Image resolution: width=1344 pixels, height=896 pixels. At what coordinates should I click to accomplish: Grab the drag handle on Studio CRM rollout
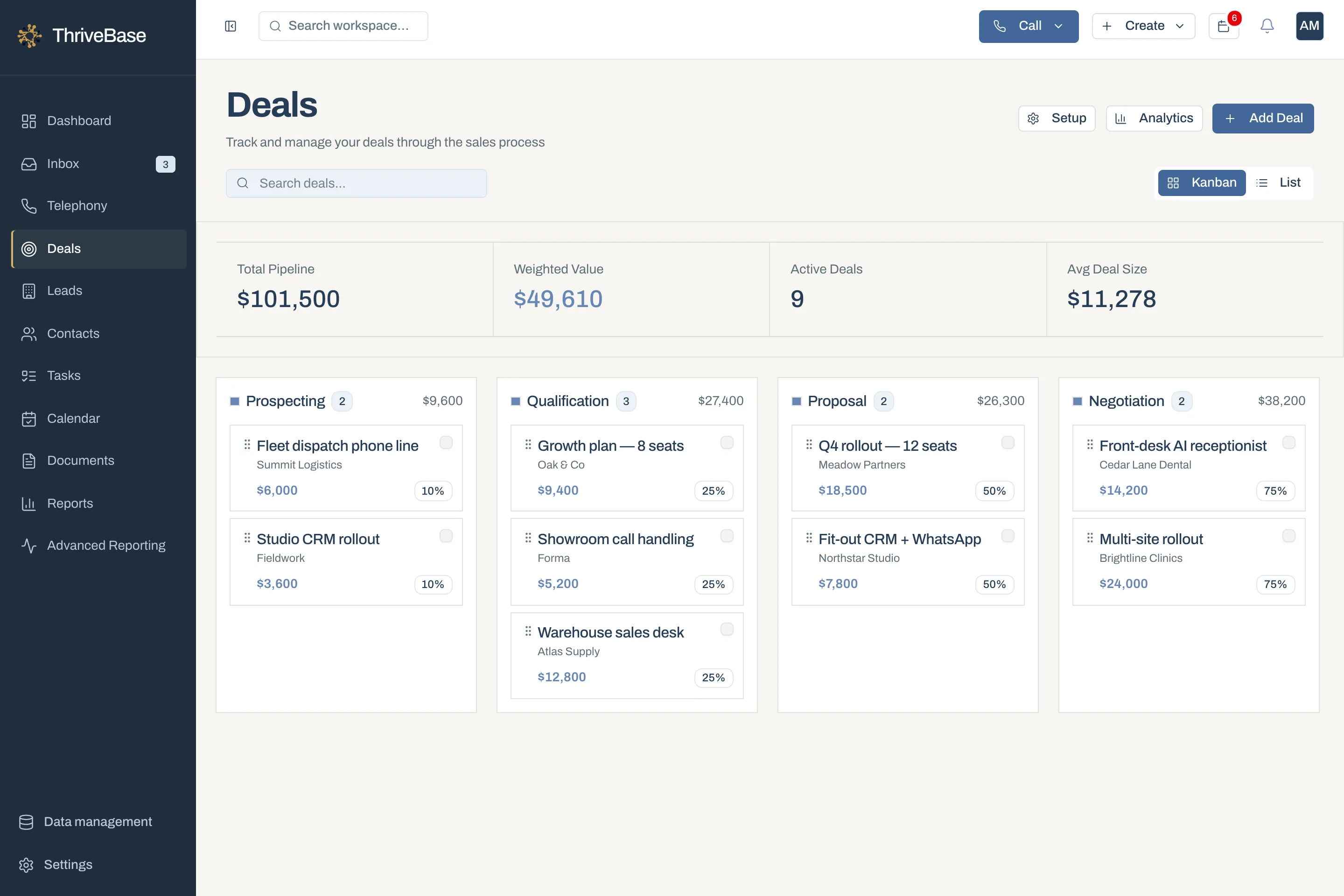coord(247,538)
